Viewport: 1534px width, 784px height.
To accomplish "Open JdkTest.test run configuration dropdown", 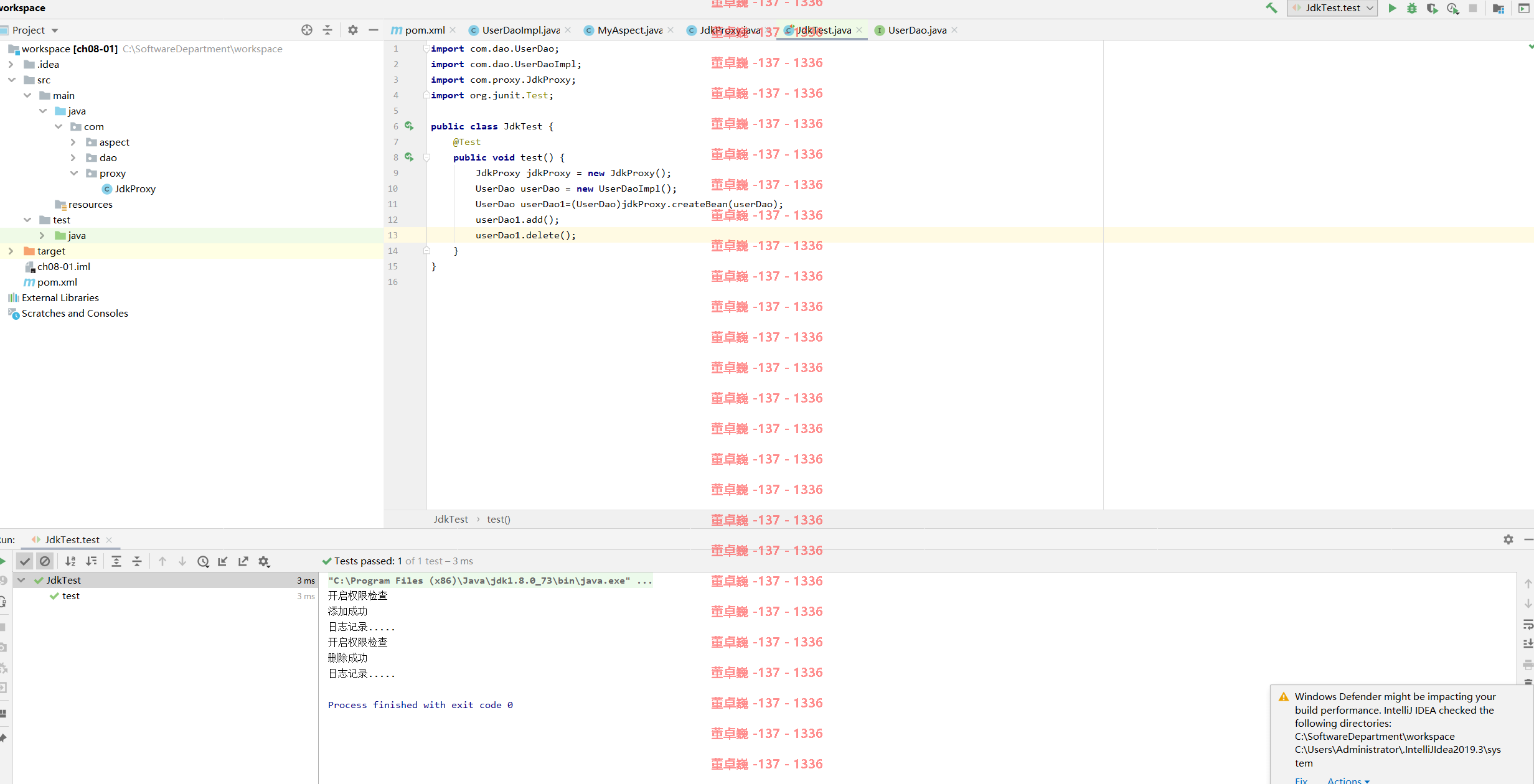I will [1332, 8].
